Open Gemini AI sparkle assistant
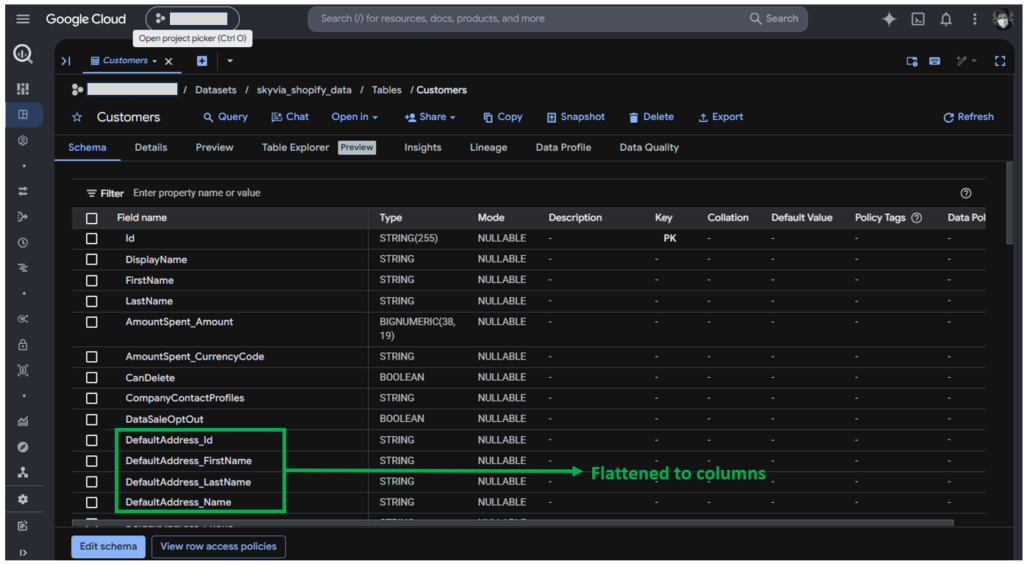1024x564 pixels. [x=889, y=19]
